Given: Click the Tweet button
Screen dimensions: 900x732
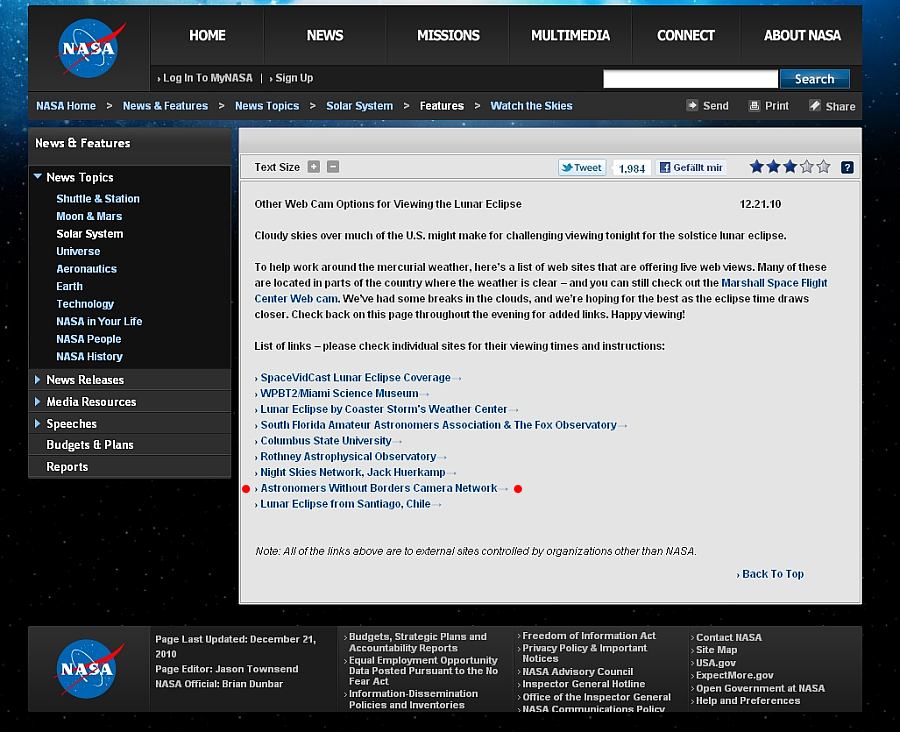Looking at the screenshot, I should coord(582,168).
